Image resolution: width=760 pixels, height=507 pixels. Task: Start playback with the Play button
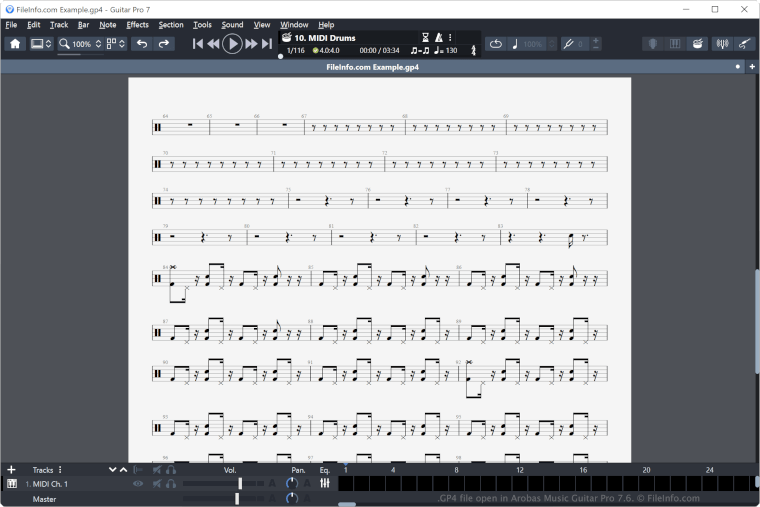[232, 44]
